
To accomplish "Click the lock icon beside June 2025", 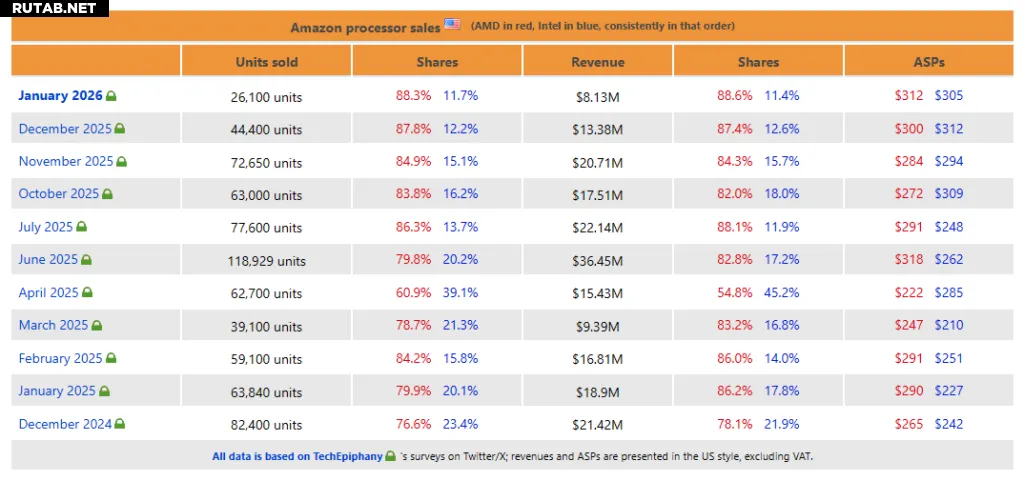I will 87,260.
